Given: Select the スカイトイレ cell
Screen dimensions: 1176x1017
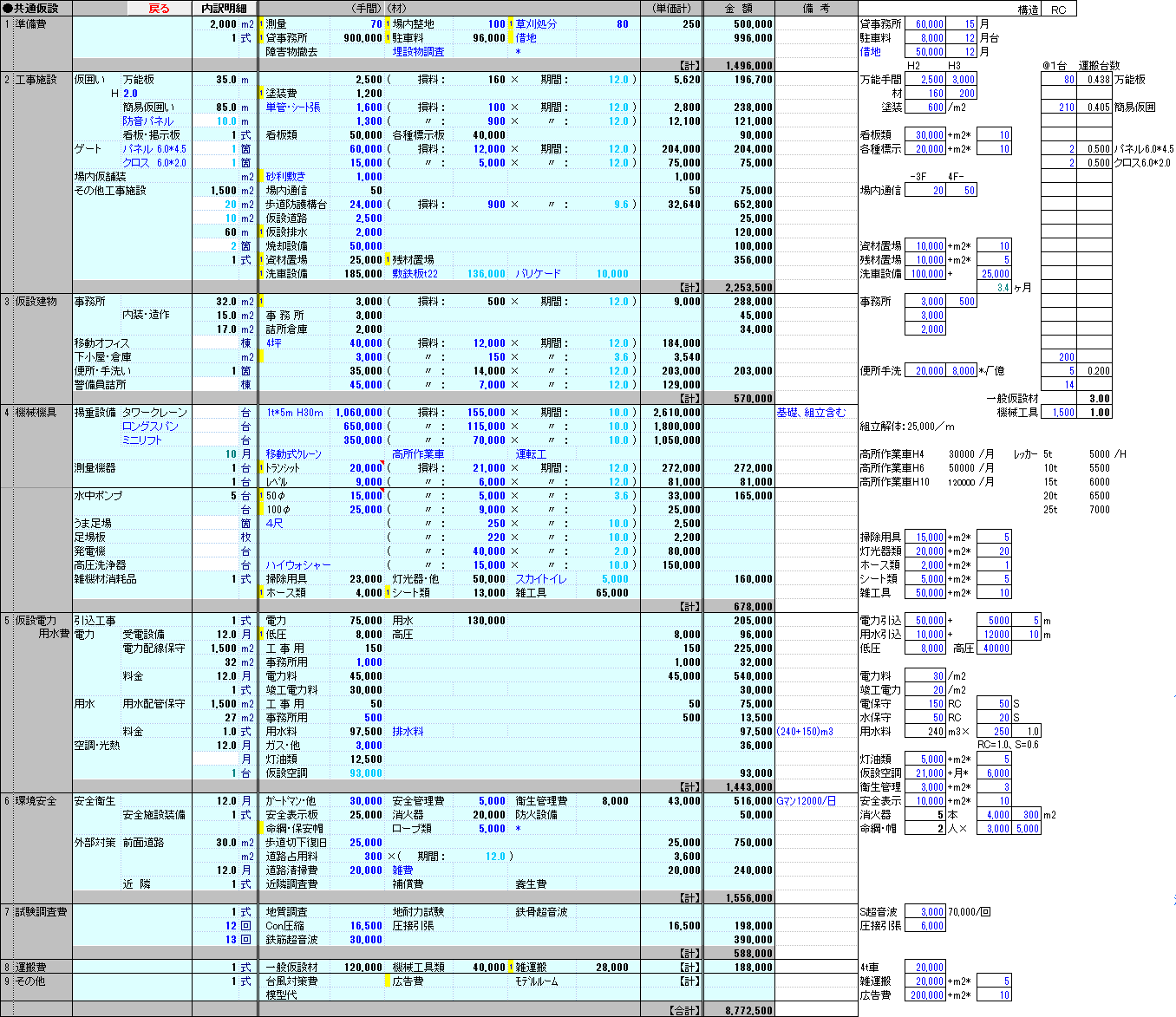Looking at the screenshot, I should 541,579.
